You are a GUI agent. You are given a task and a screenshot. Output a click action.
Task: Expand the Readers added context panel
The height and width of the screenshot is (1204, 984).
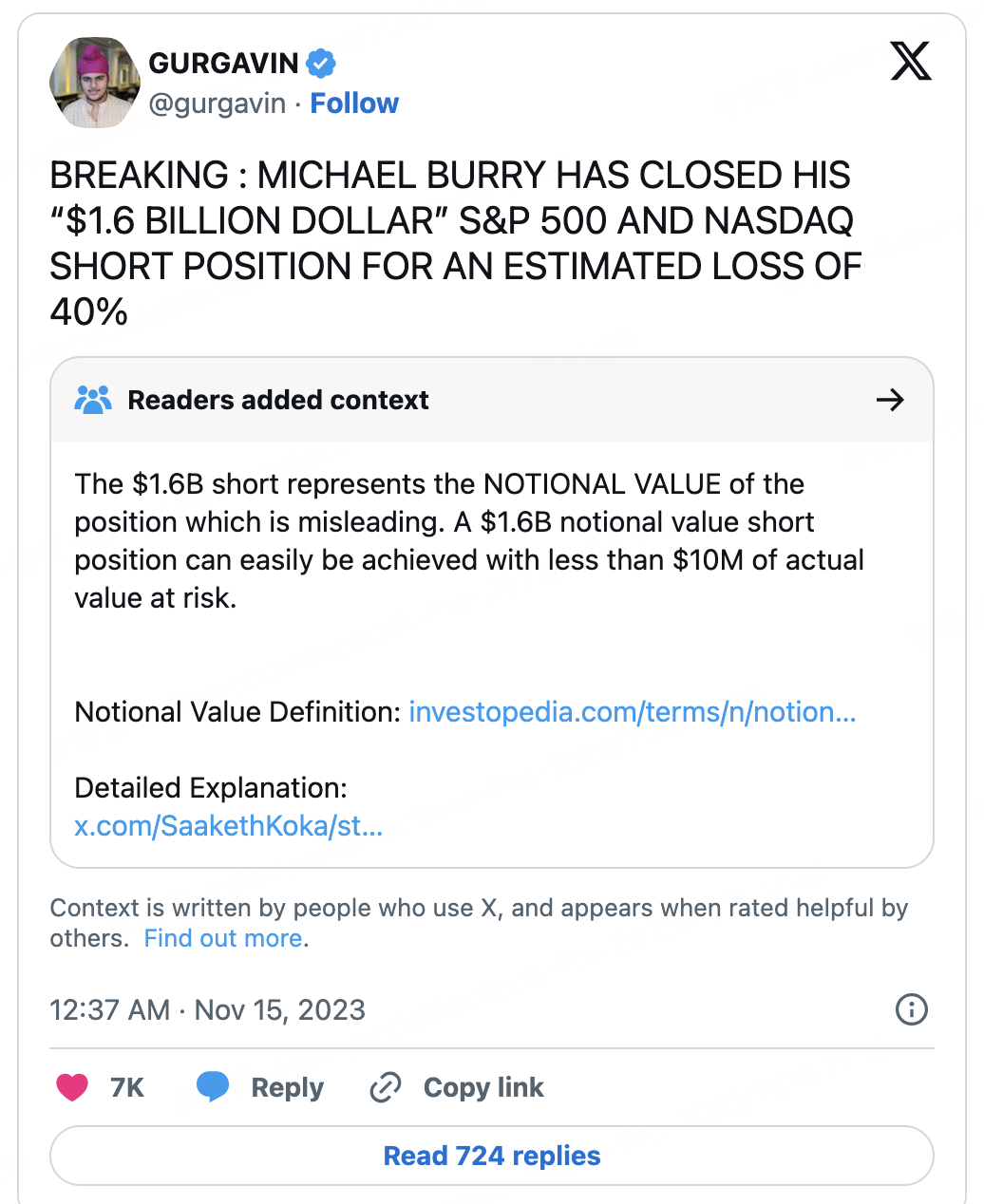click(277, 400)
